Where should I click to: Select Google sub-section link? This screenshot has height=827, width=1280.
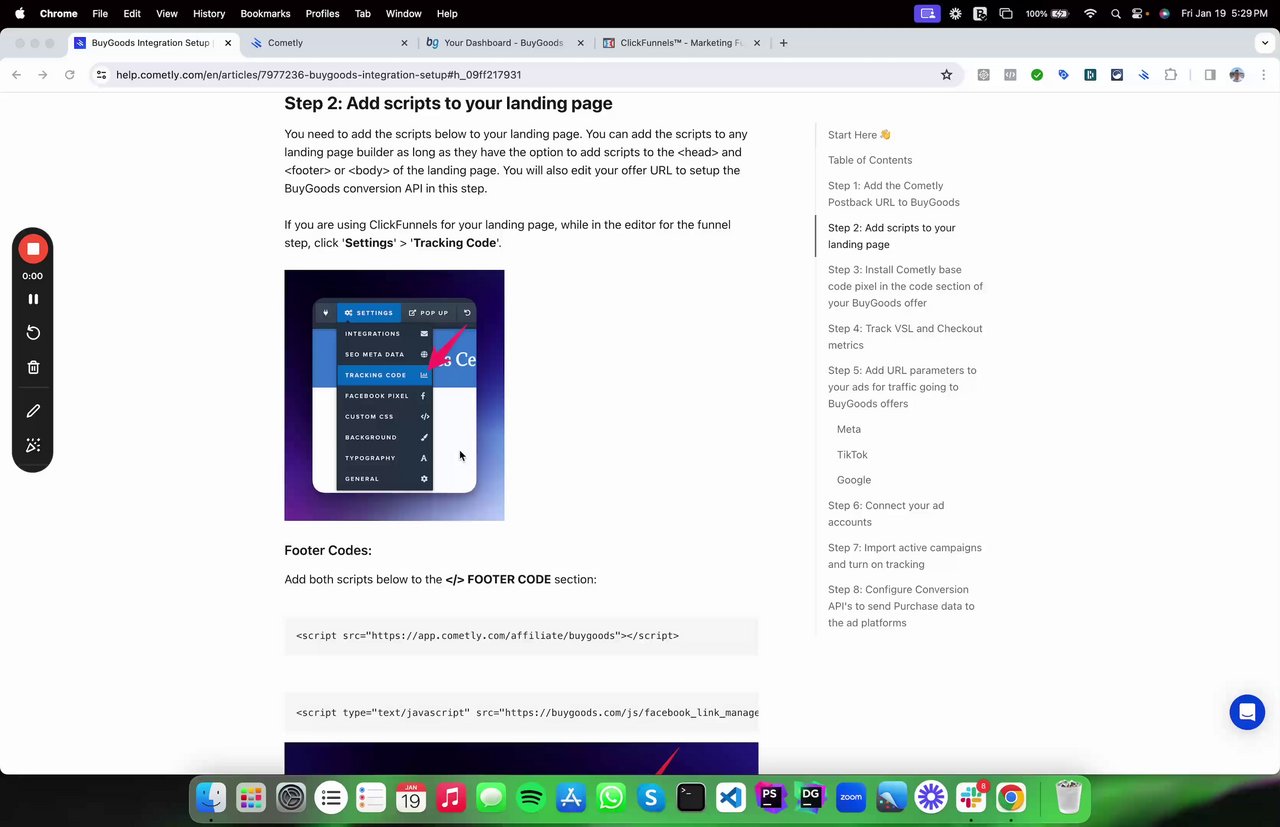(854, 480)
